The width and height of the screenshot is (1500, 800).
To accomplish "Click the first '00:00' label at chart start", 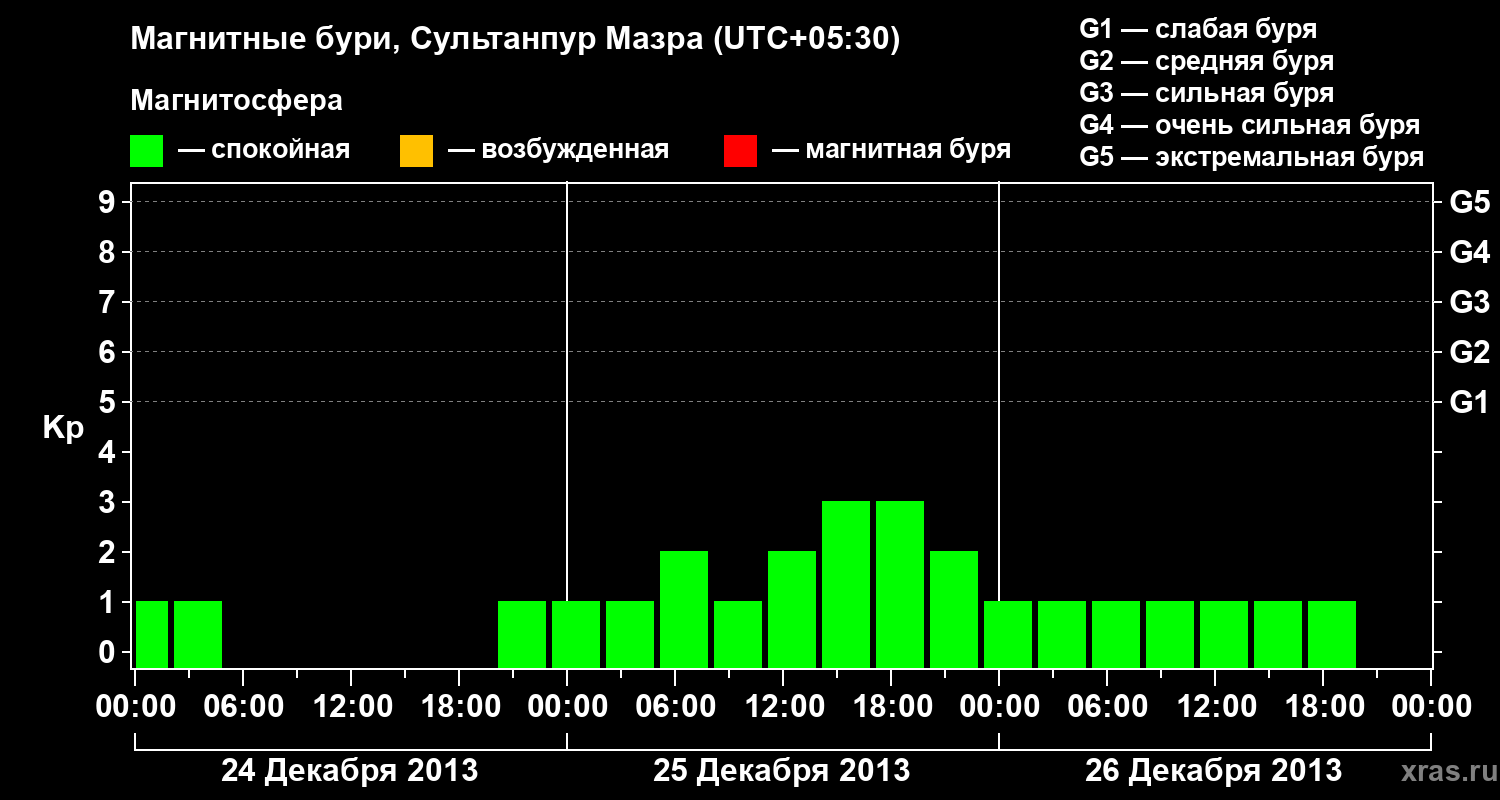I will (135, 706).
